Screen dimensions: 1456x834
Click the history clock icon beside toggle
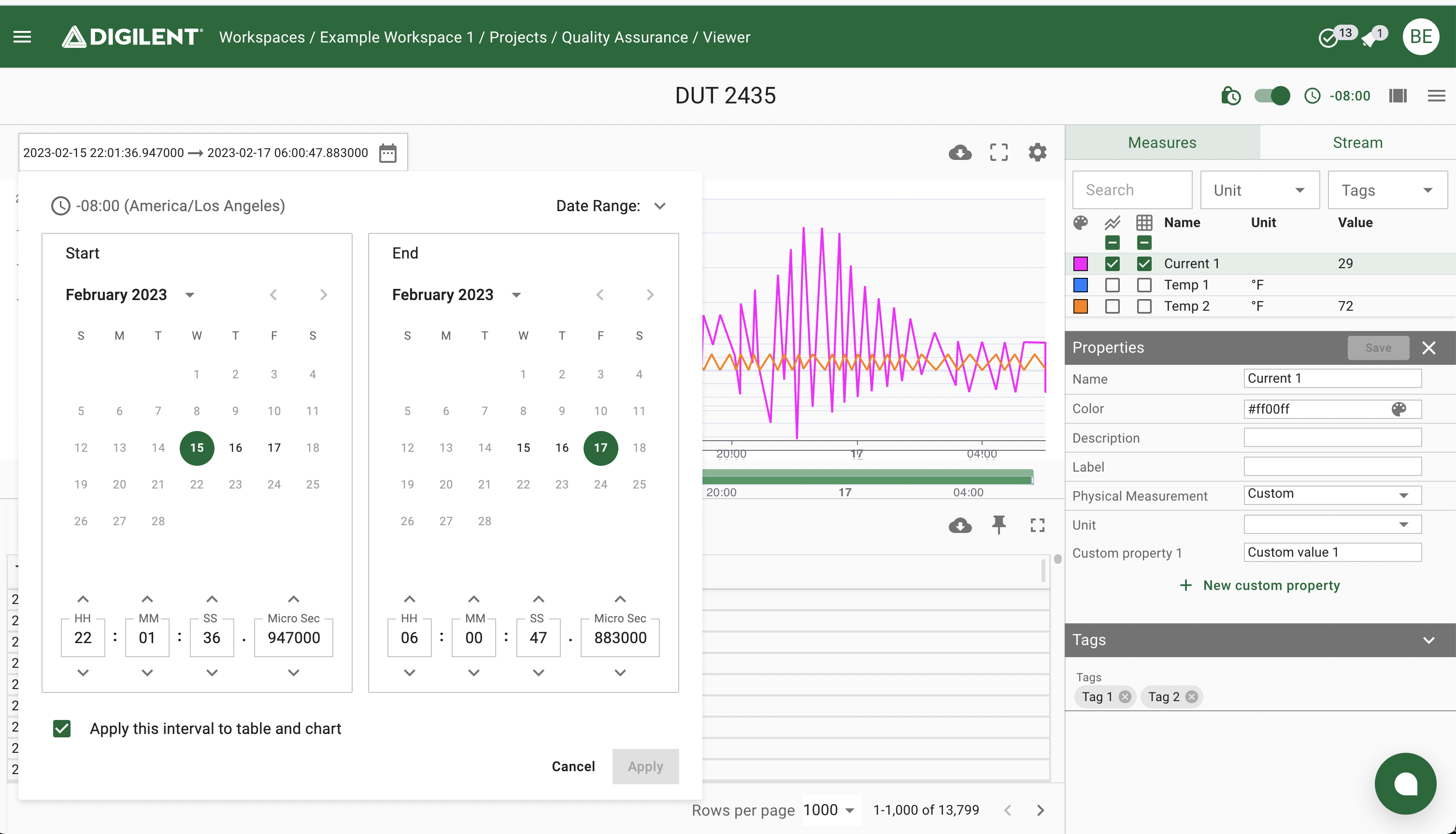tap(1230, 96)
